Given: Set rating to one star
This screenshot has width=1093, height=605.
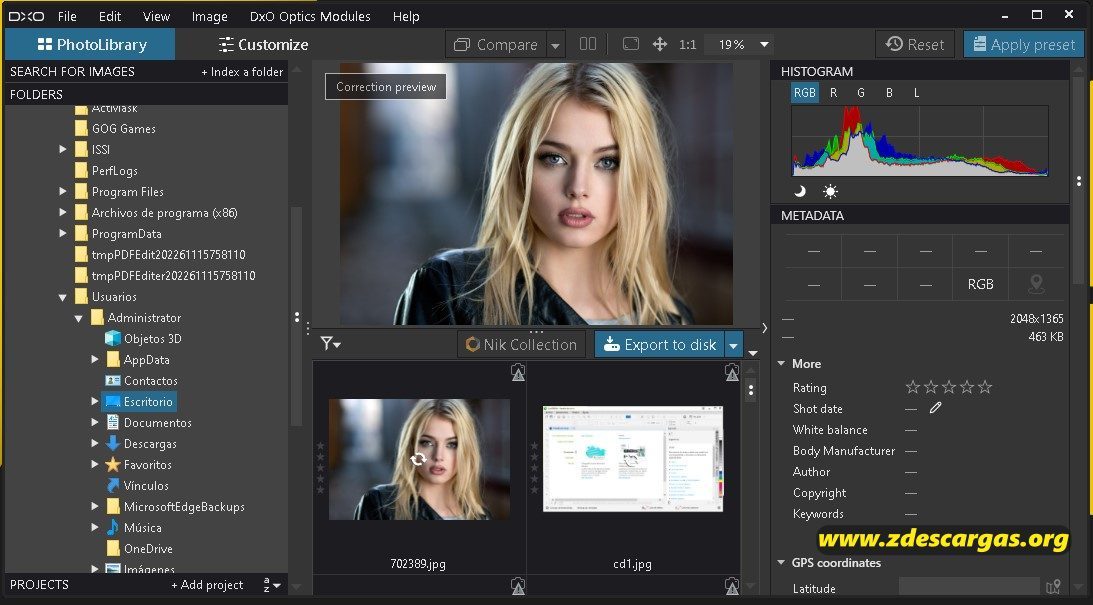Looking at the screenshot, I should pyautogui.click(x=912, y=387).
